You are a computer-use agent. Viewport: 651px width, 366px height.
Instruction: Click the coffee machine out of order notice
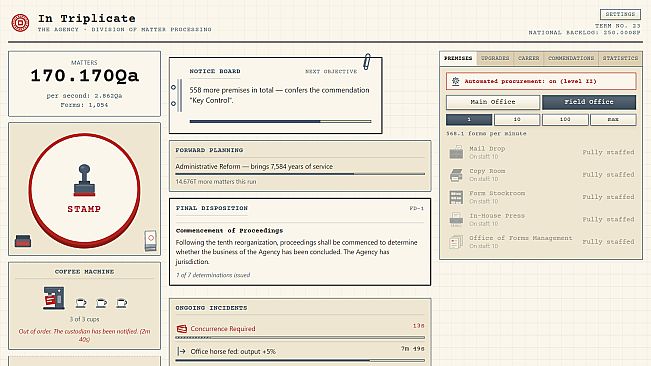point(84,335)
